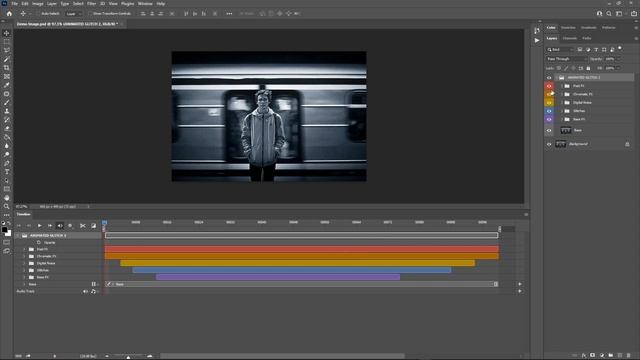Screen dimensions: 640x360
Task: Play the timeline animation
Action: [40, 226]
